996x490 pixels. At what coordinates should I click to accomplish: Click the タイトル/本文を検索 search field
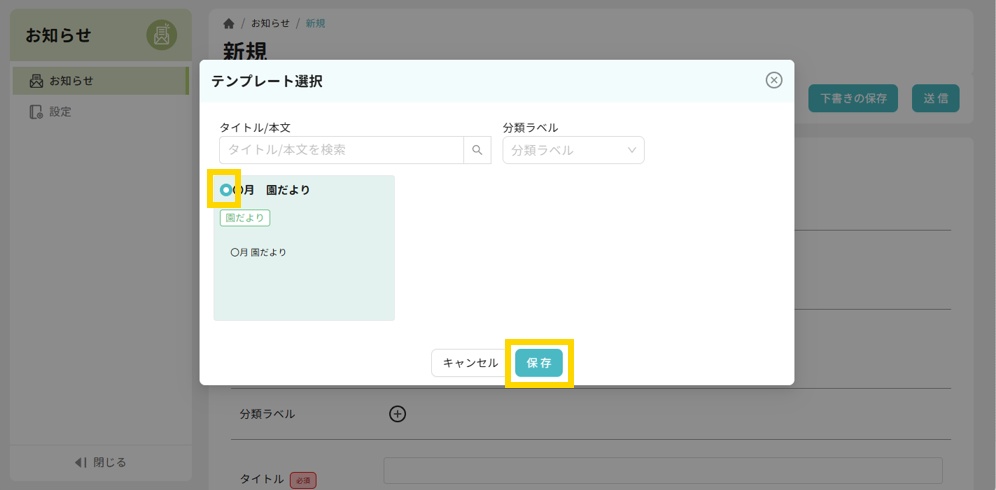341,150
